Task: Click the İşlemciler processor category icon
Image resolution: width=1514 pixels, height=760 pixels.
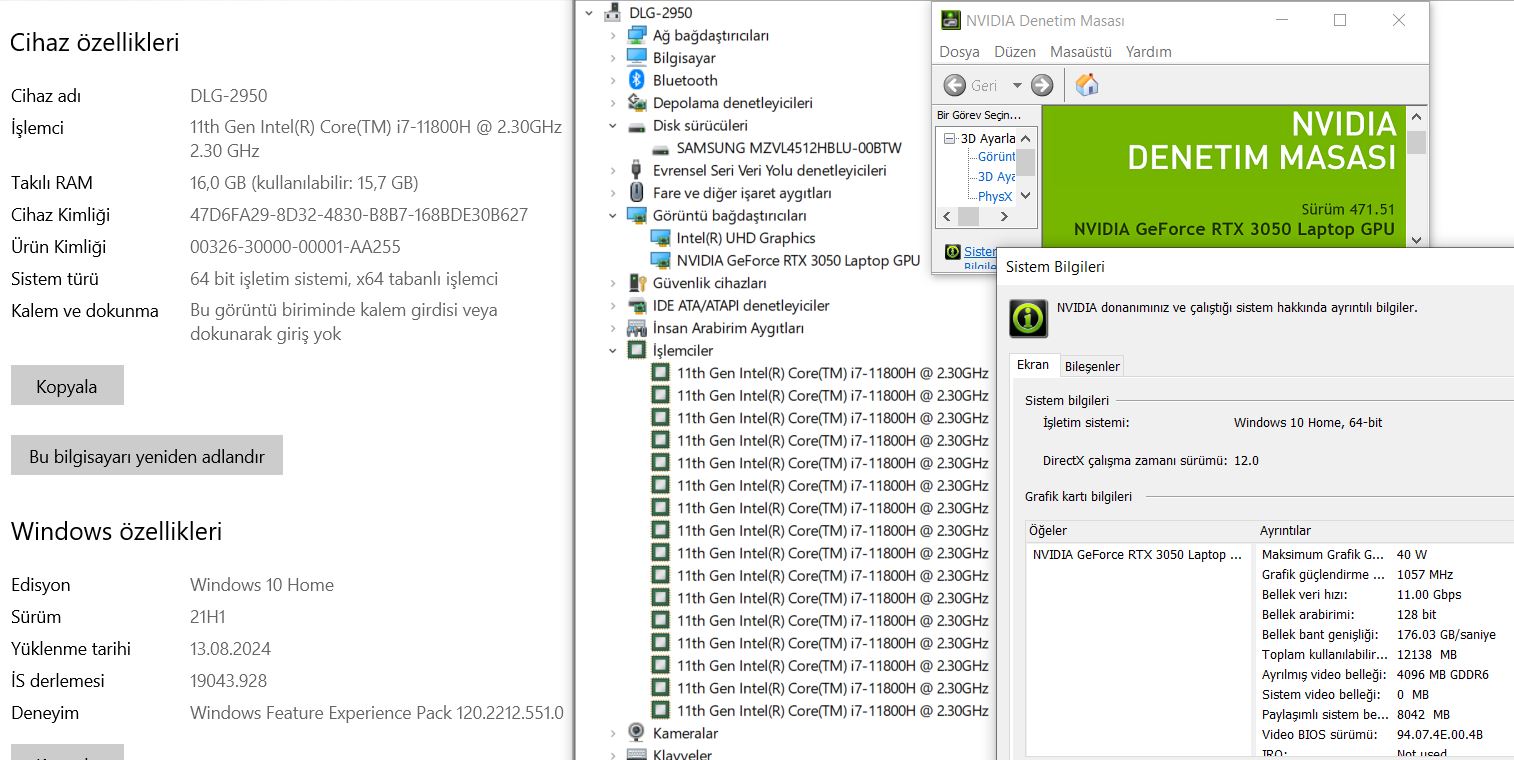Action: pos(637,350)
